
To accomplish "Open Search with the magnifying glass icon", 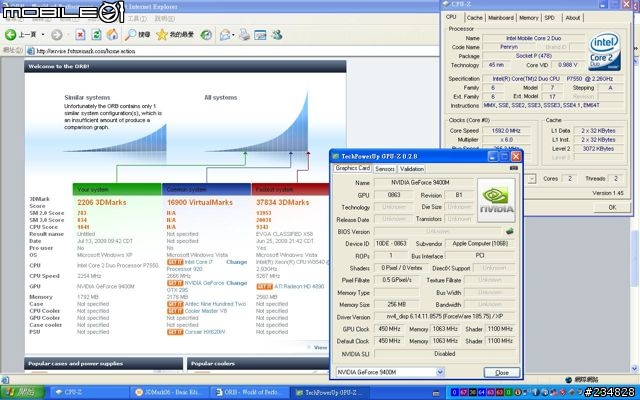I will [130, 35].
